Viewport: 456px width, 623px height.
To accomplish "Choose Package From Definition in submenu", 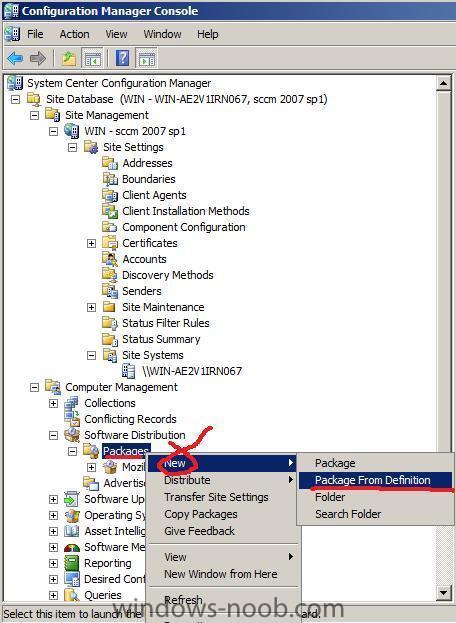I will point(375,480).
